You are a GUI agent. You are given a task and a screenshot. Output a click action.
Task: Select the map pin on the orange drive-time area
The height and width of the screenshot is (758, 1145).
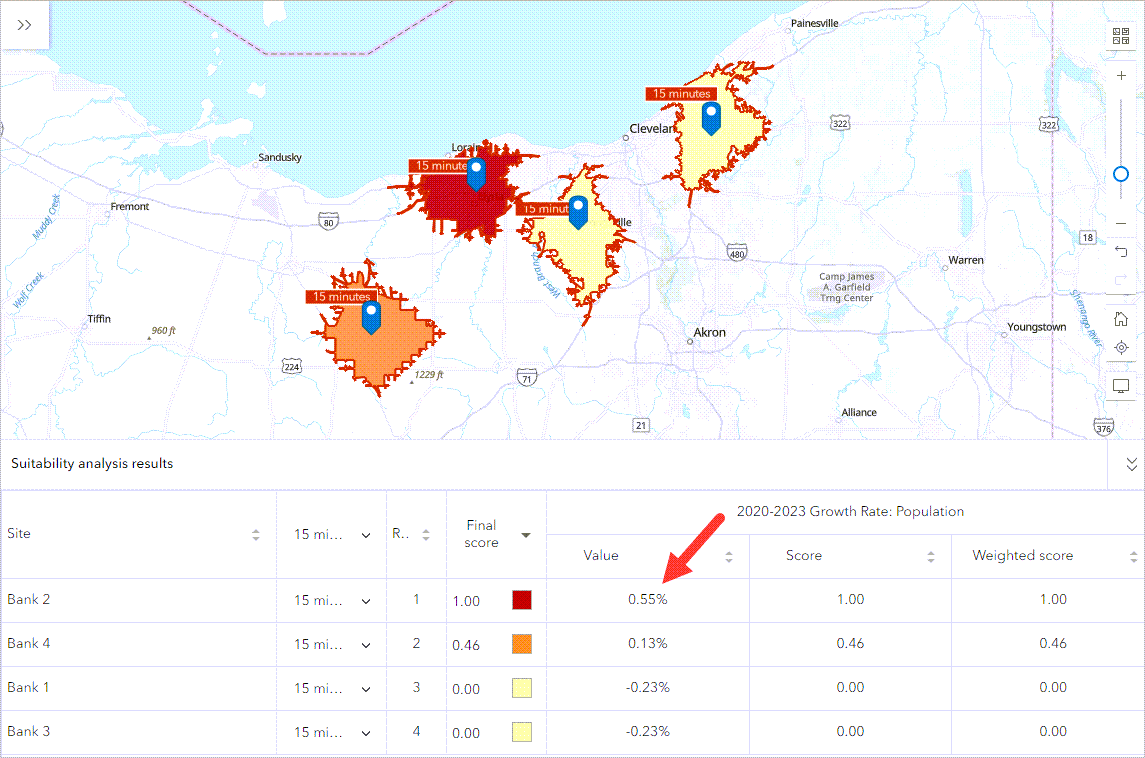click(x=371, y=317)
